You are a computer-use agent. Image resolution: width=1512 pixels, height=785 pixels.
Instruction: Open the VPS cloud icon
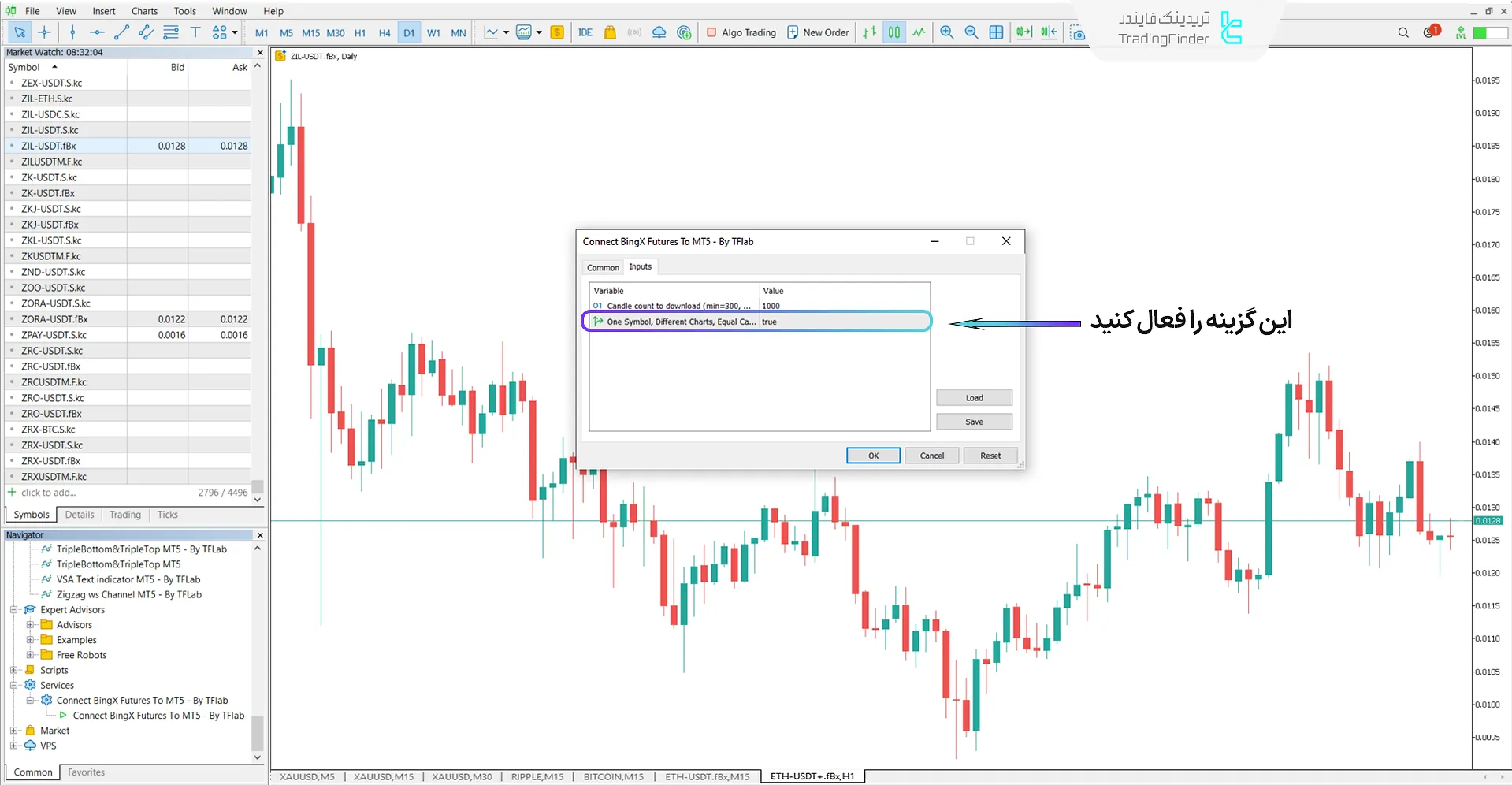[659, 32]
